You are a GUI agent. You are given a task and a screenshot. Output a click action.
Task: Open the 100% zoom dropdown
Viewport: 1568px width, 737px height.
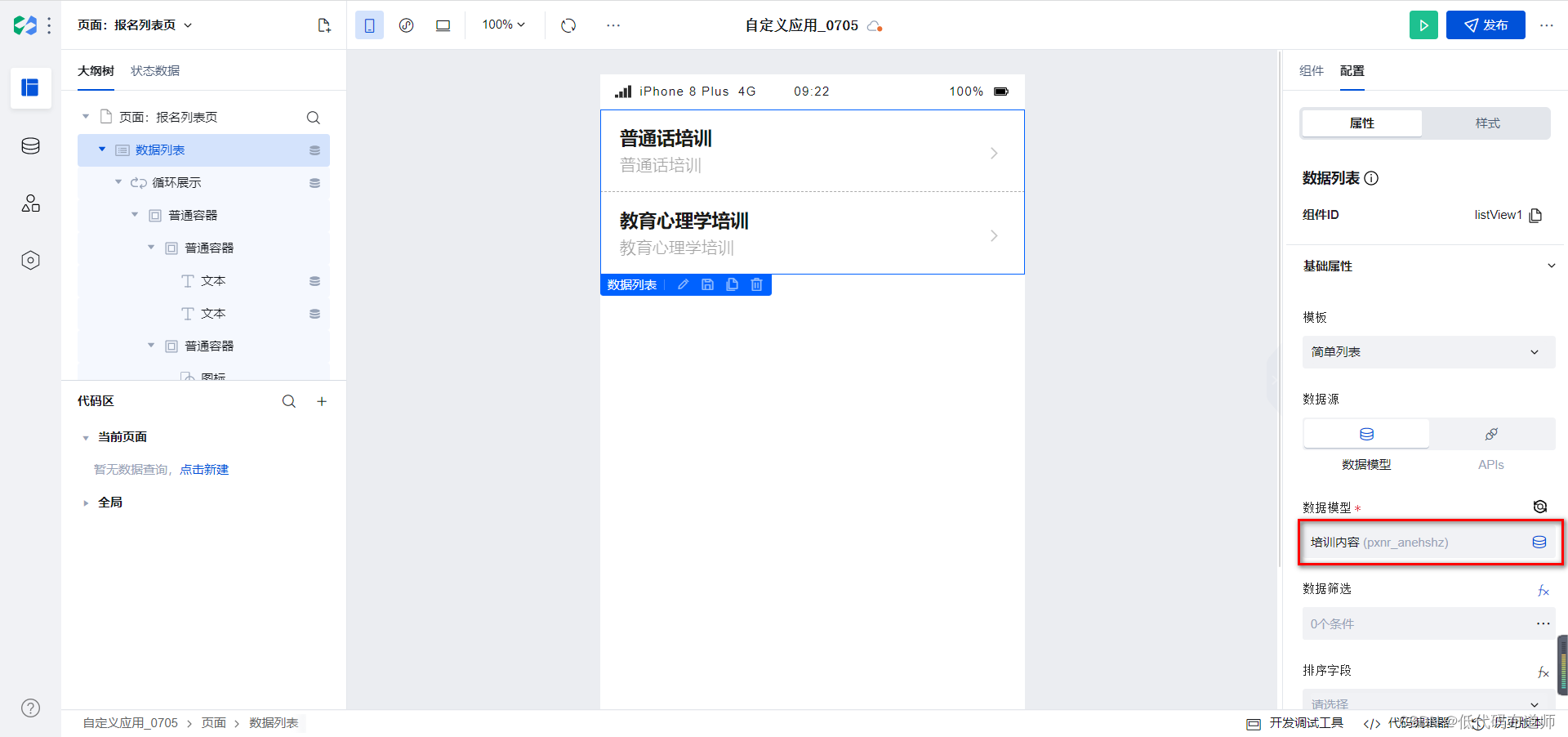tap(503, 25)
